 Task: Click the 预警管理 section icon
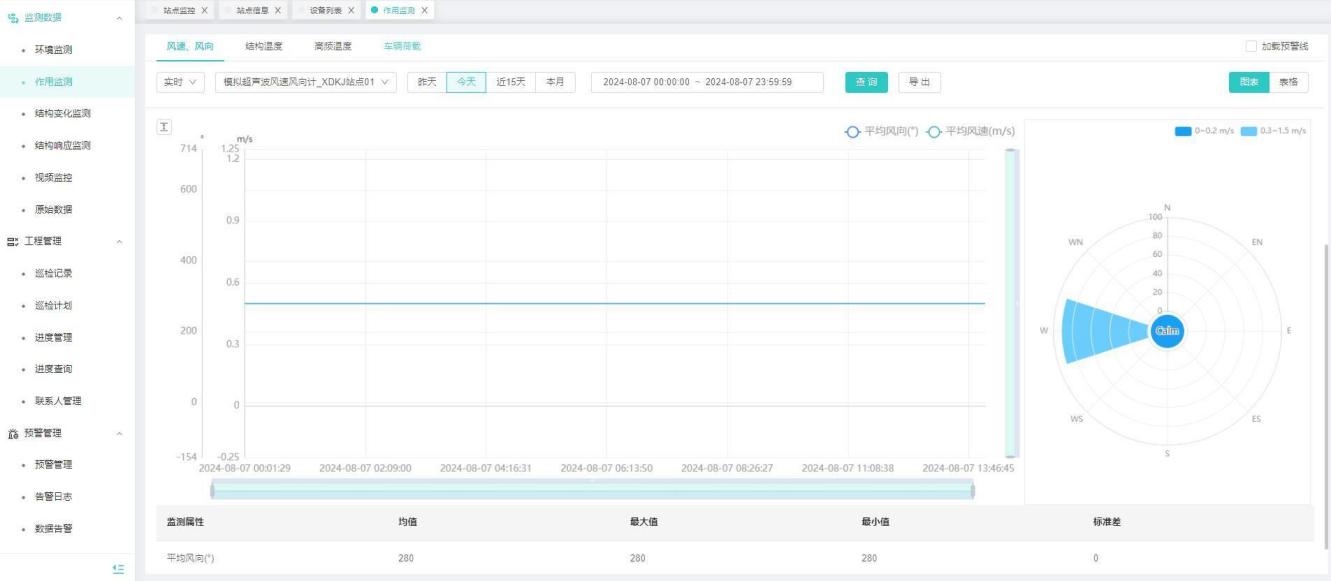12,433
